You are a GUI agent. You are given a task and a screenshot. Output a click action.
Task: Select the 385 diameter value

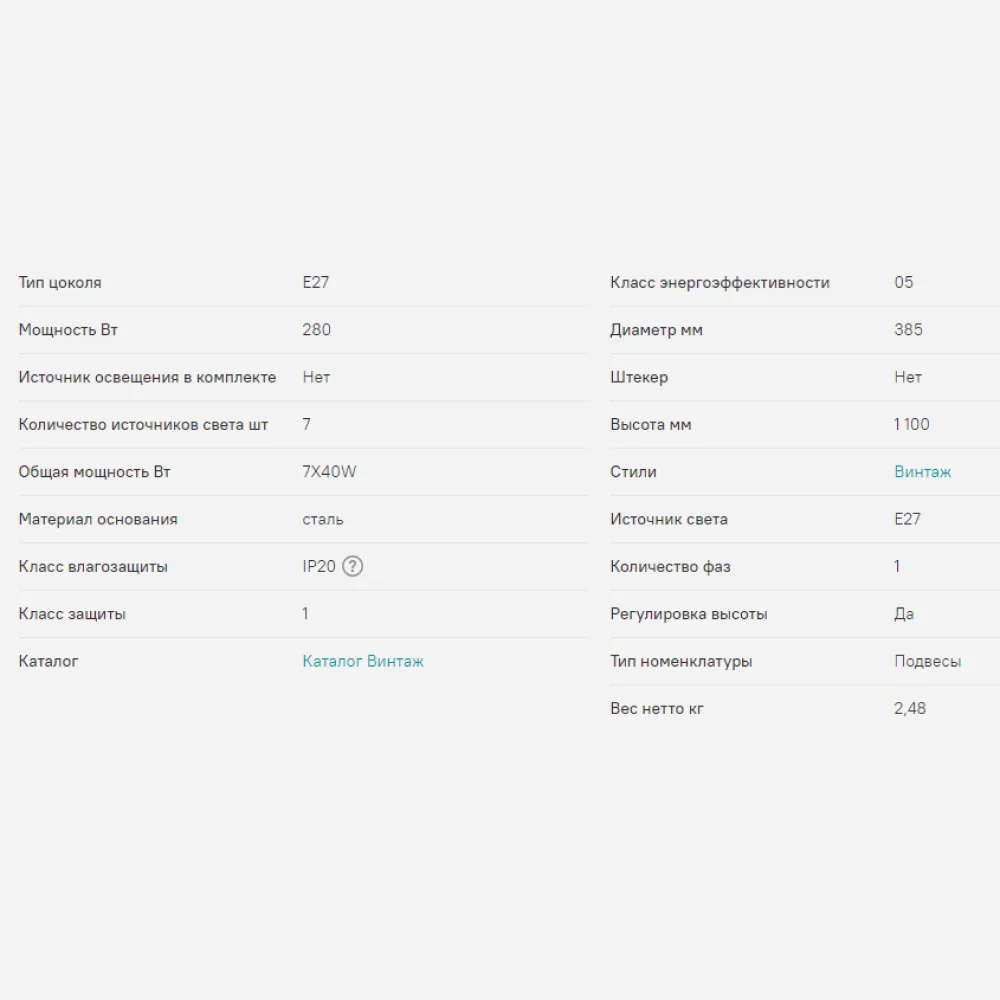pos(908,330)
